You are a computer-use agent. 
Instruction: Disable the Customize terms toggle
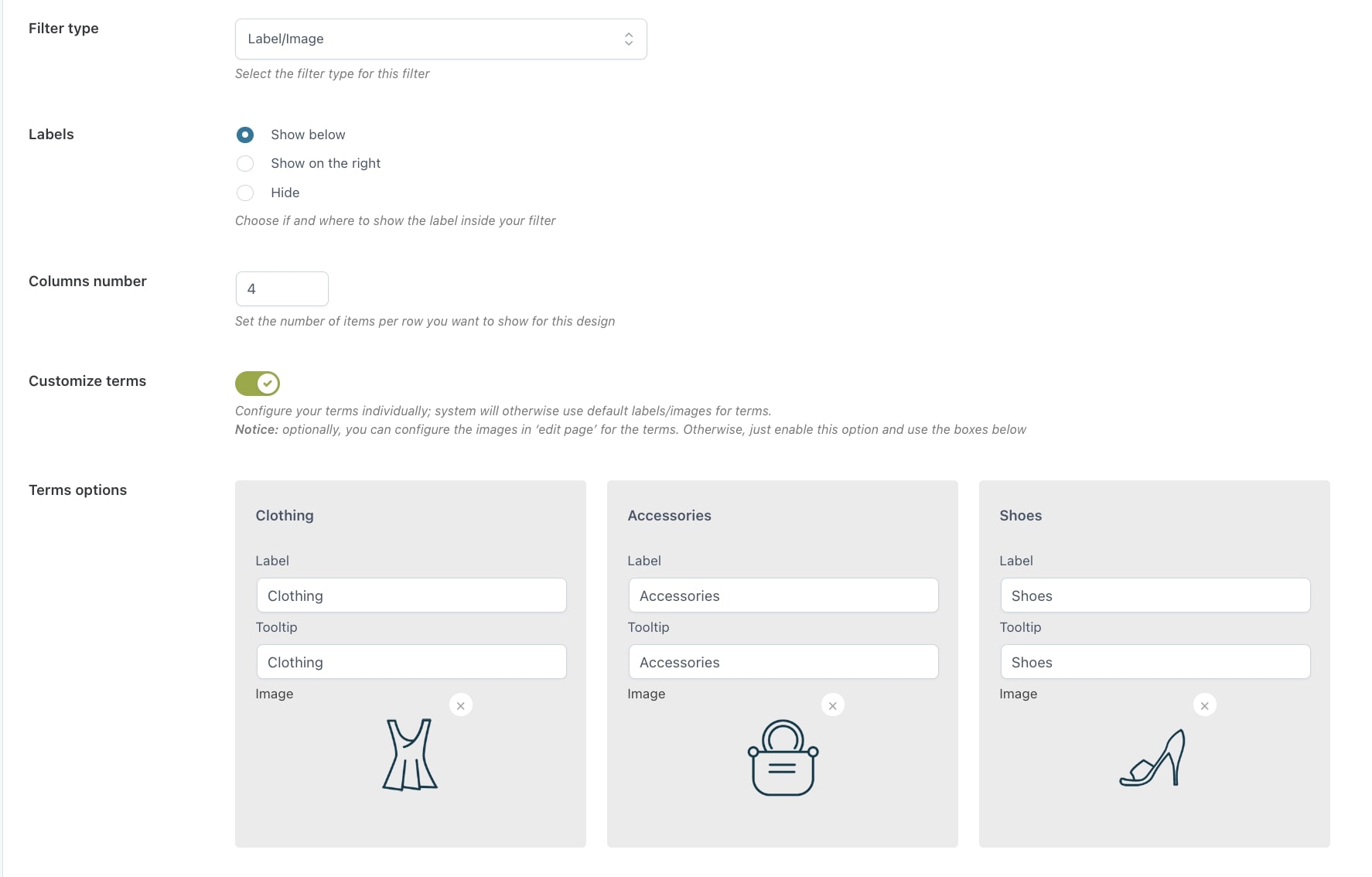(x=258, y=383)
